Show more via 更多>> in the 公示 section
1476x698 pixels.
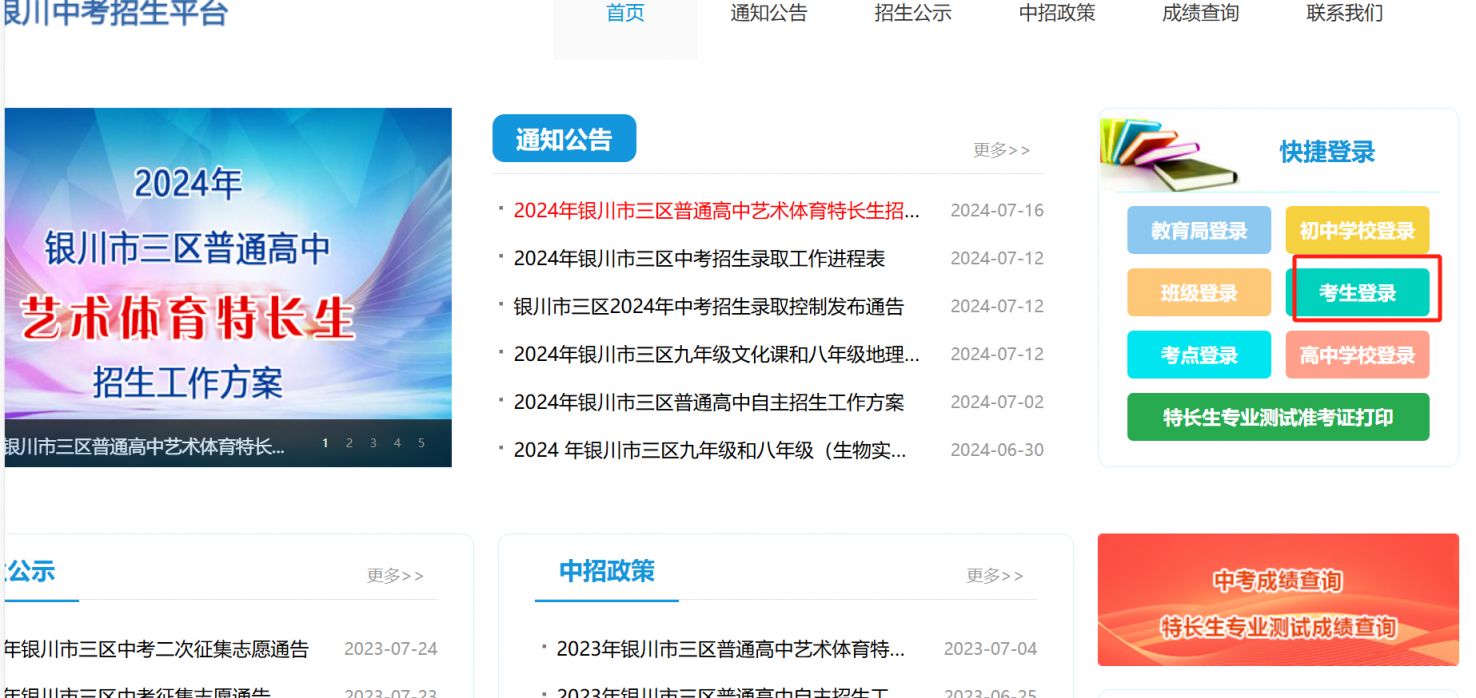pos(395,576)
